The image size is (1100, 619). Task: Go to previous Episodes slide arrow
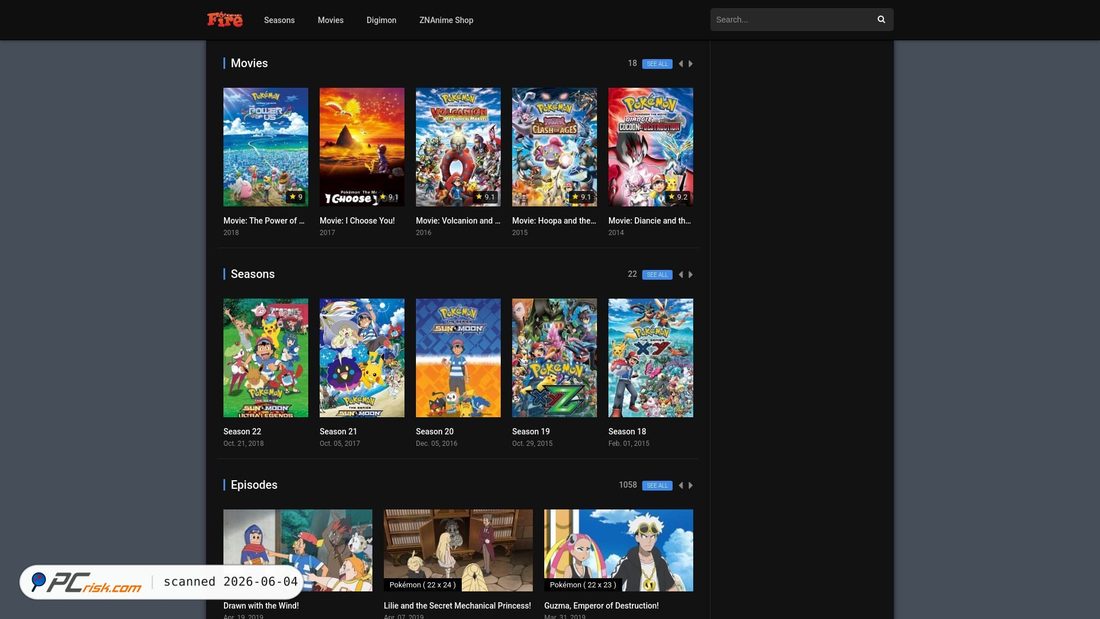click(x=680, y=486)
